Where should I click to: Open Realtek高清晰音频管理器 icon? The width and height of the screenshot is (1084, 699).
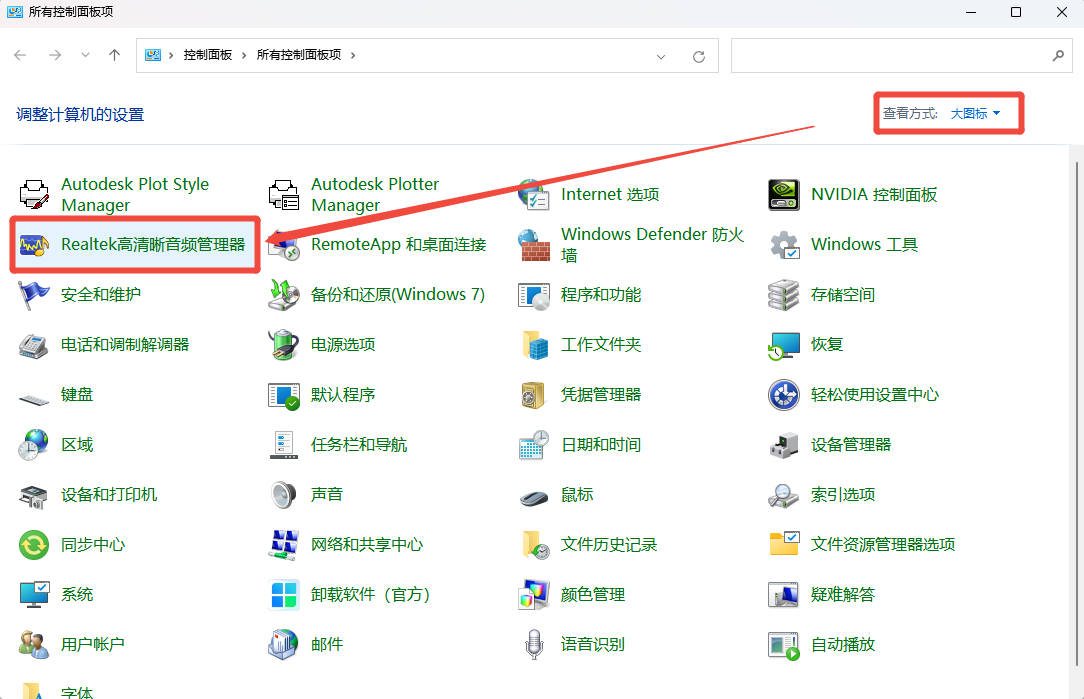[x=34, y=245]
